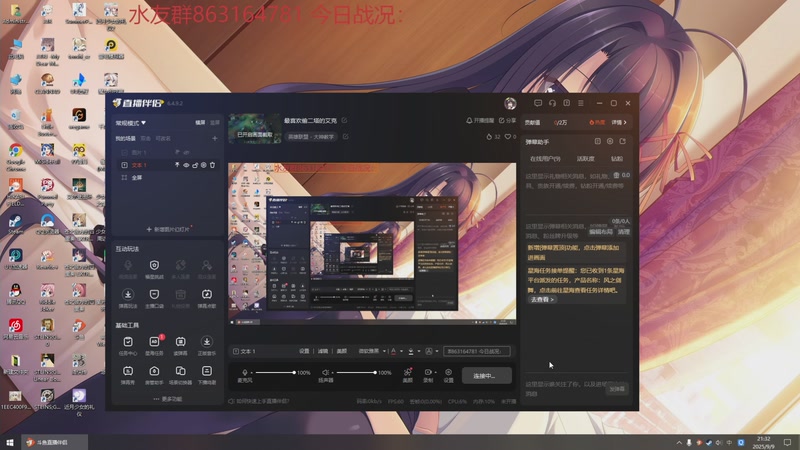Open the 星海任务 tool with red badge
The height and width of the screenshot is (450, 800).
(x=155, y=345)
